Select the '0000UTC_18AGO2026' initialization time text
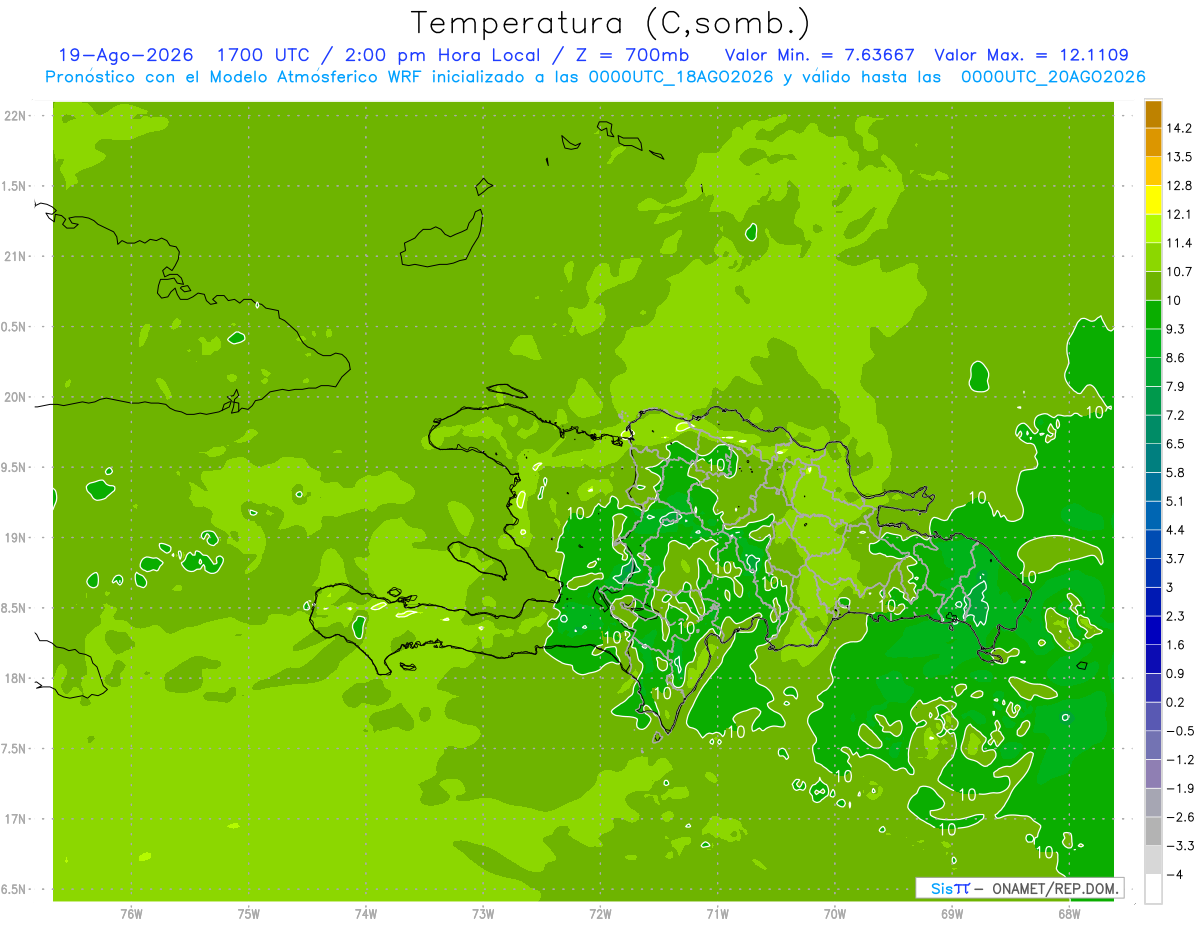Image resolution: width=1200 pixels, height=927 pixels. click(682, 76)
